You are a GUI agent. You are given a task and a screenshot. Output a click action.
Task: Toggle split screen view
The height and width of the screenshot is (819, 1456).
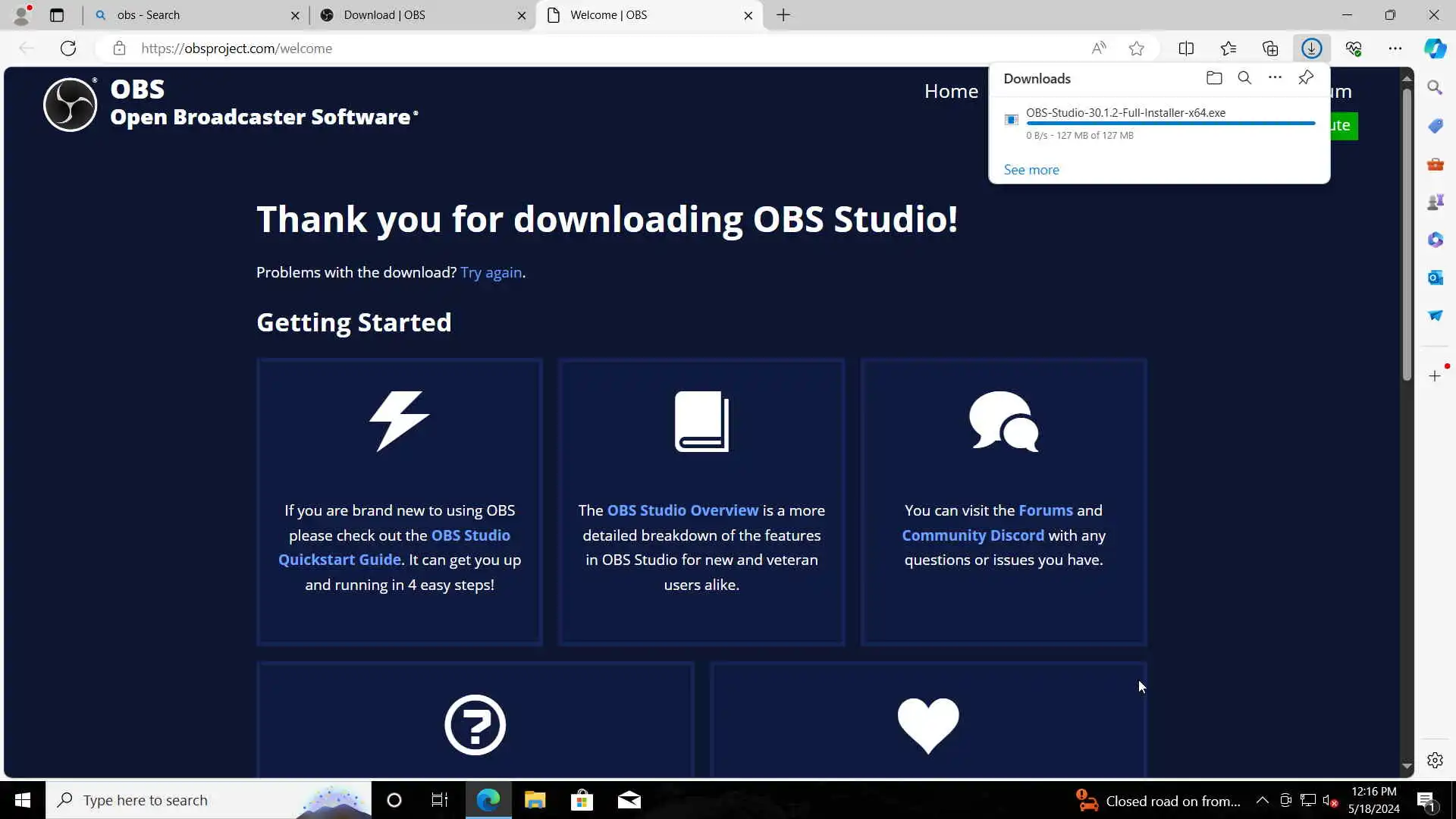tap(1186, 49)
